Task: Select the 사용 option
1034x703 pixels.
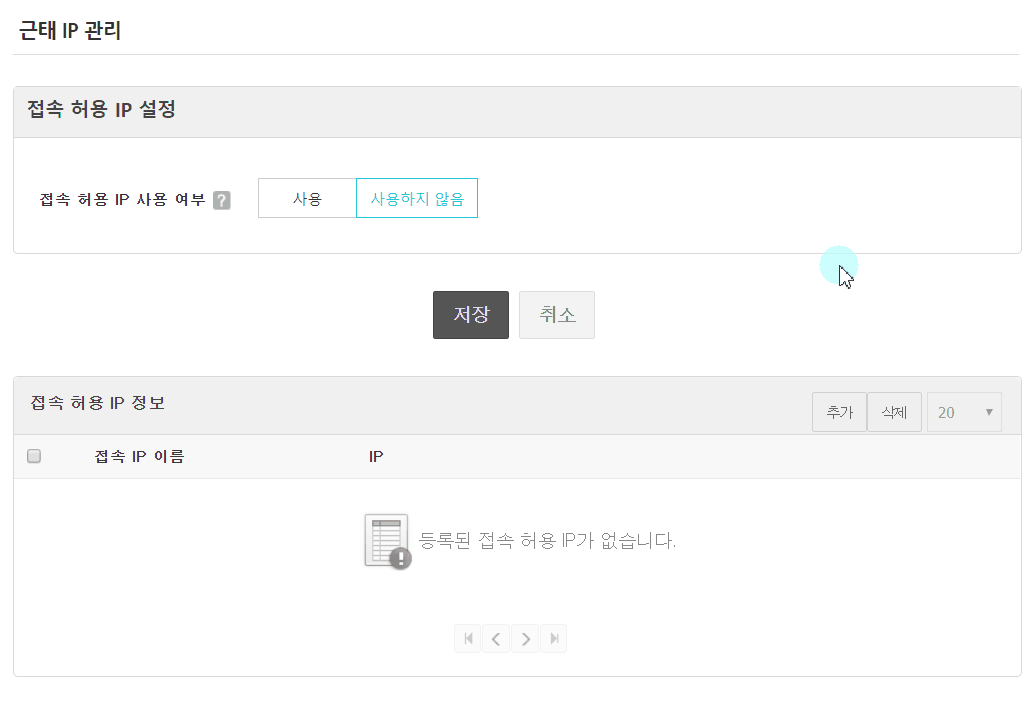Action: click(x=307, y=198)
